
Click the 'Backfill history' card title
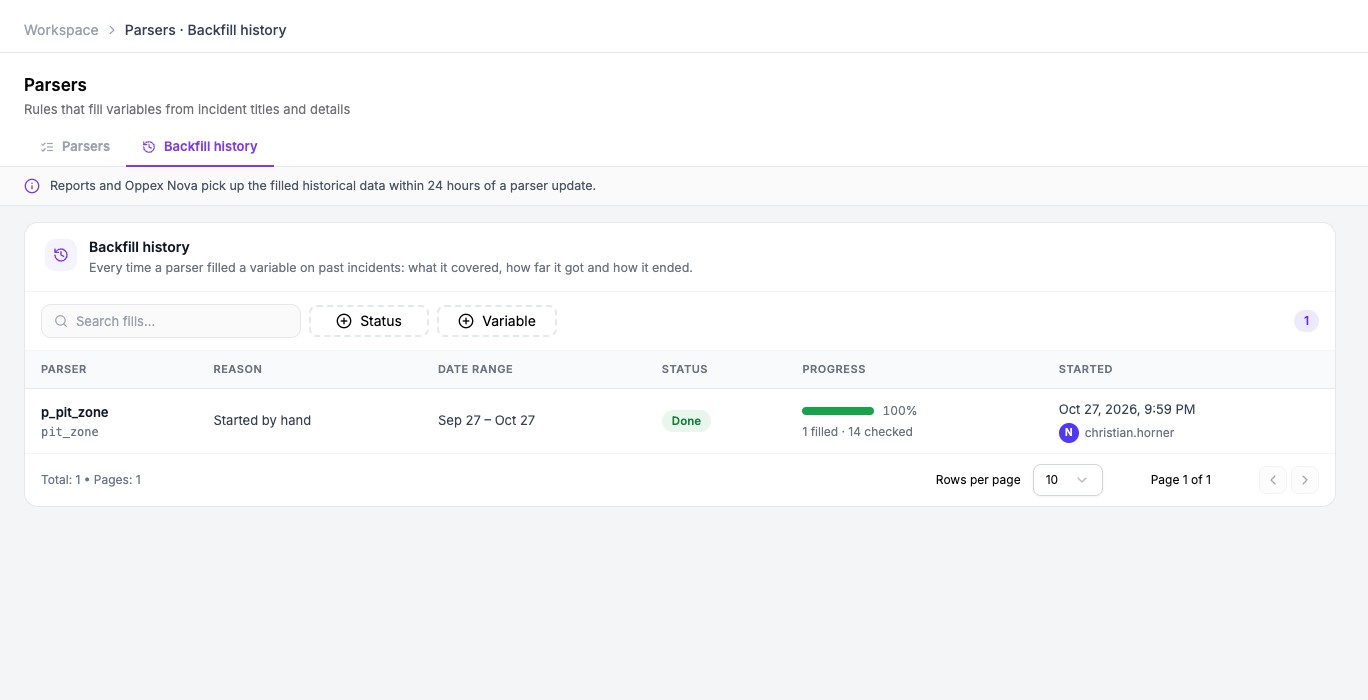point(139,247)
